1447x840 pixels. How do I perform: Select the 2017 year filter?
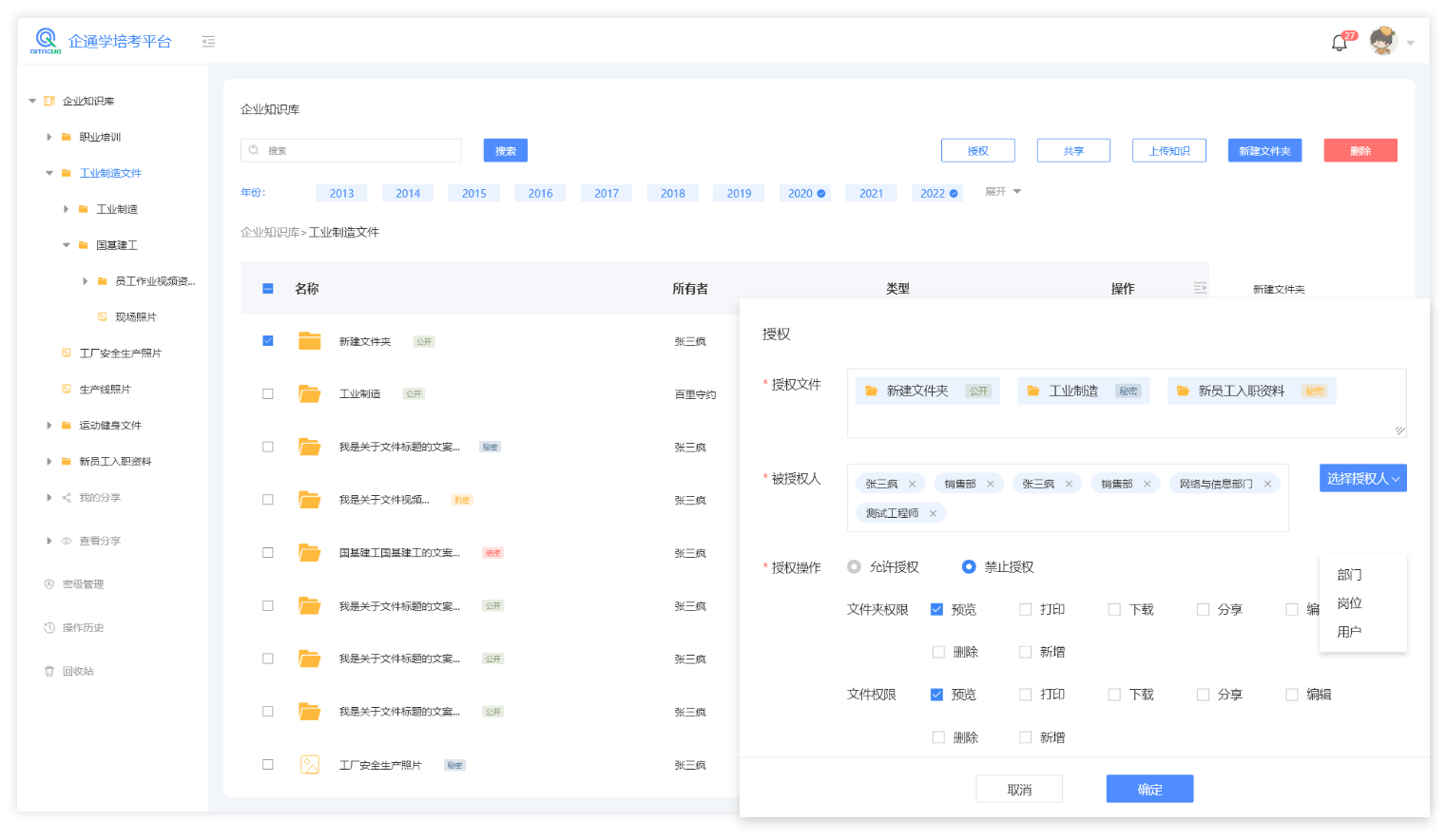point(607,193)
